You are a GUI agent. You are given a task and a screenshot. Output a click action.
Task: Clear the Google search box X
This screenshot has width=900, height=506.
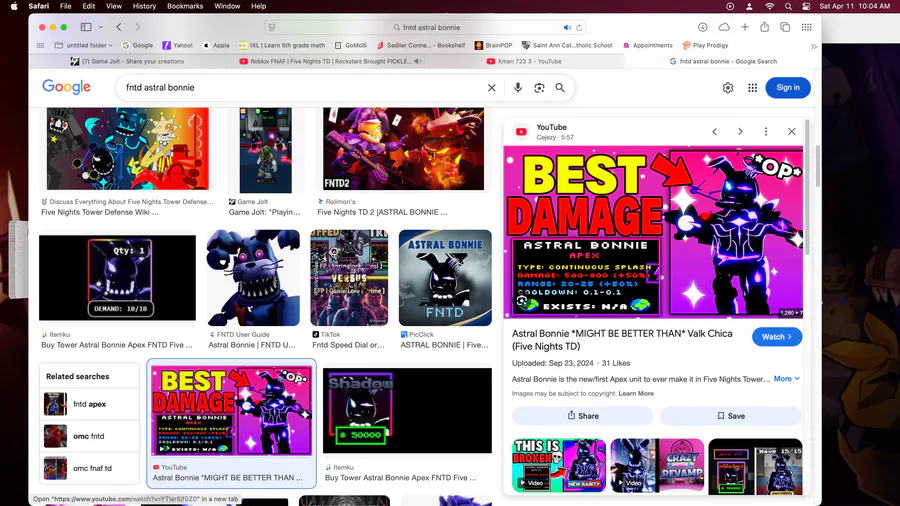pyautogui.click(x=491, y=88)
